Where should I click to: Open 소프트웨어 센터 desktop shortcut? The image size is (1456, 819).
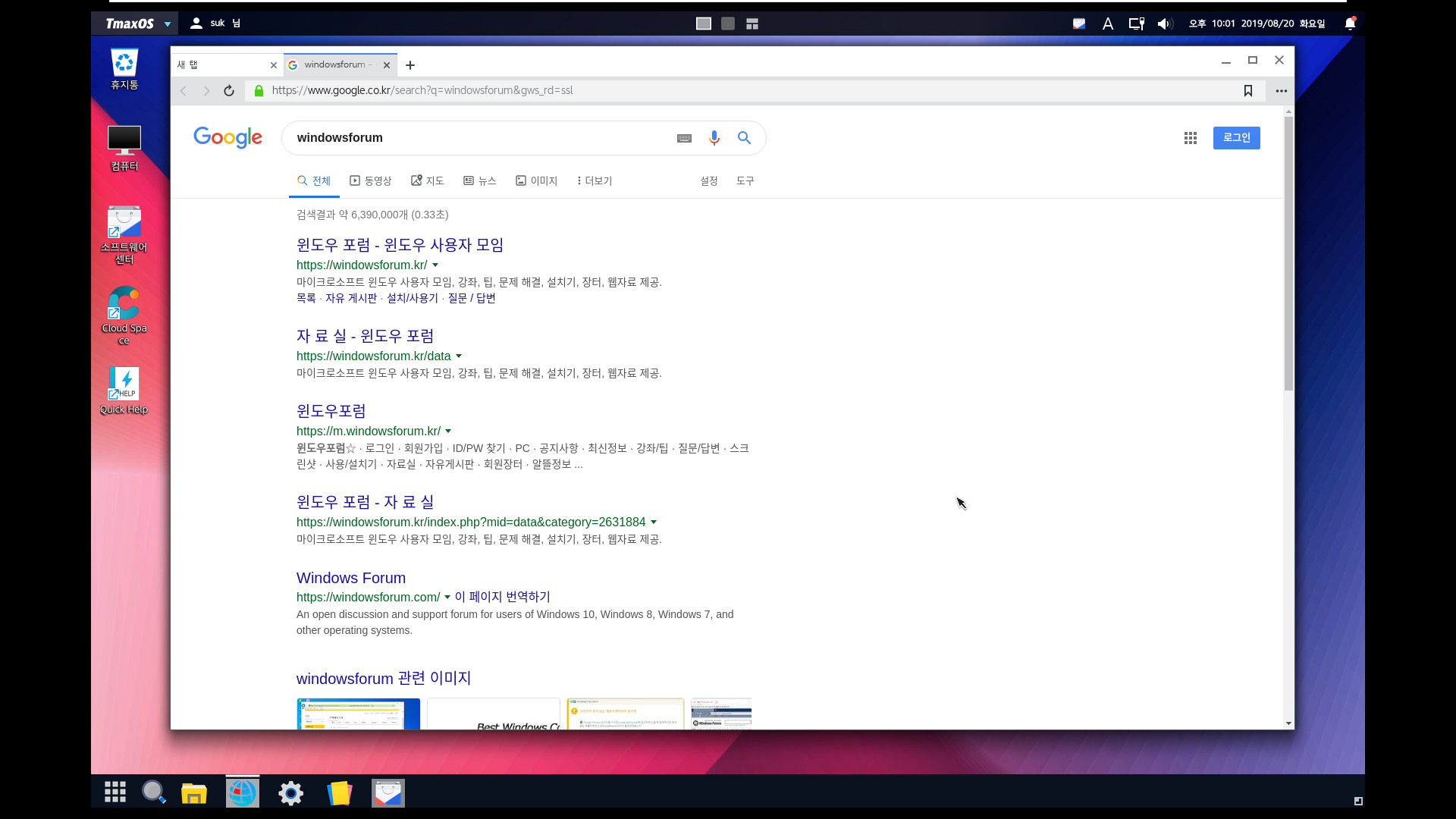[124, 235]
